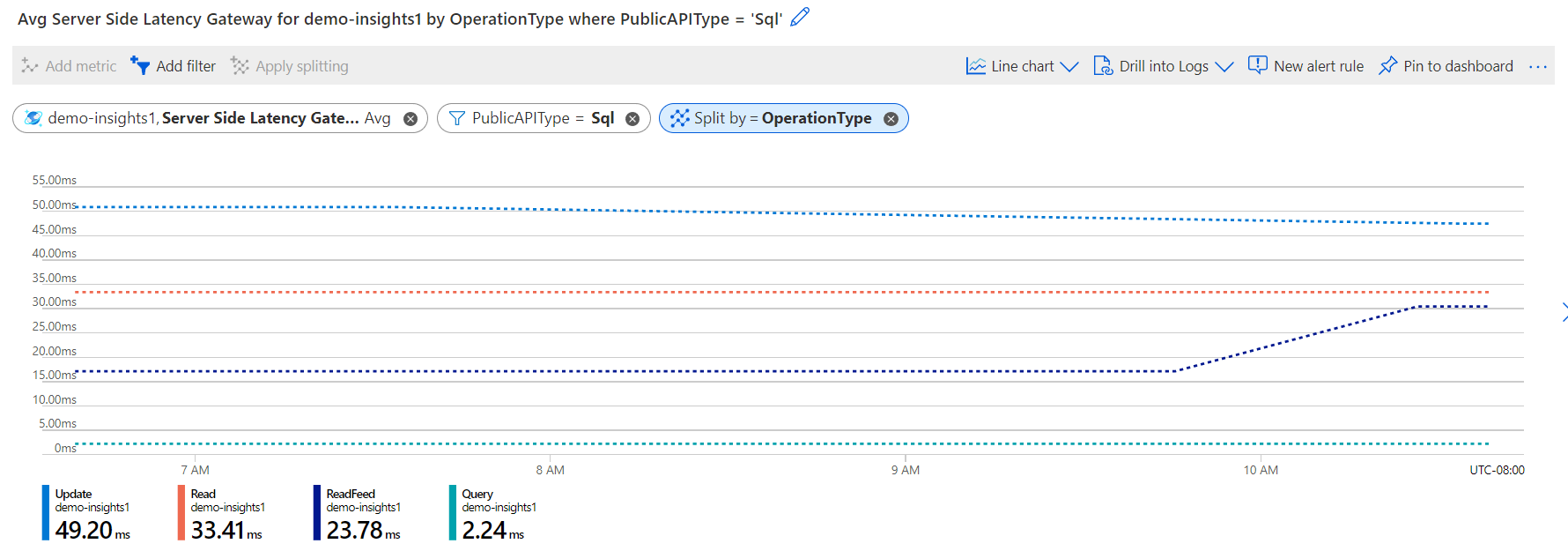Click the Update legend color swatch
This screenshot has height=551, width=1568.
pyautogui.click(x=46, y=512)
